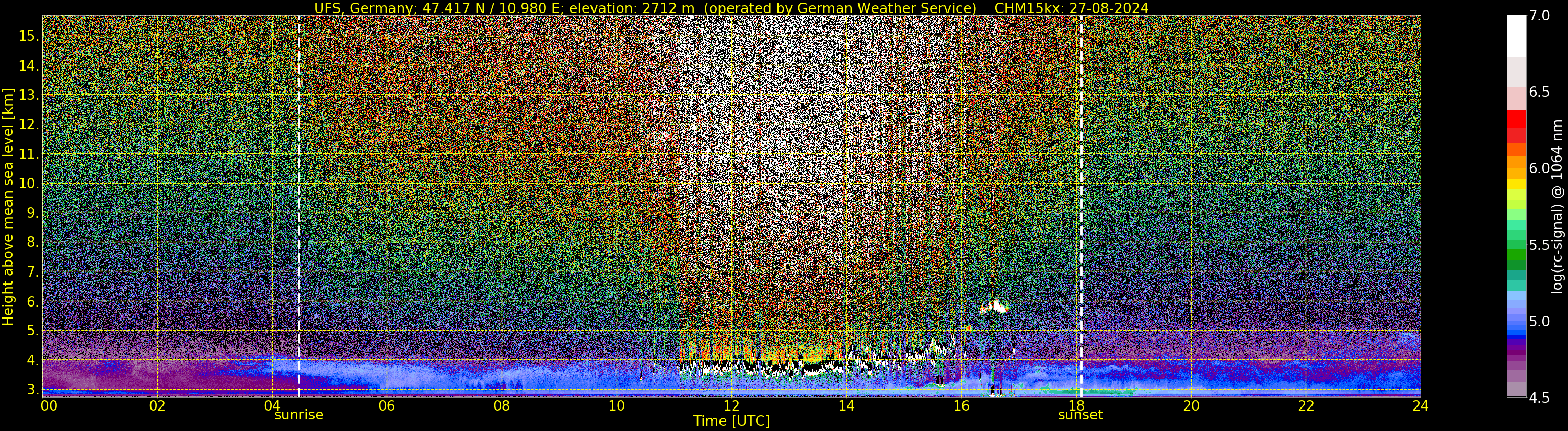Click the '5.' height tick label
This screenshot has height=431, width=1568.
(x=32, y=331)
